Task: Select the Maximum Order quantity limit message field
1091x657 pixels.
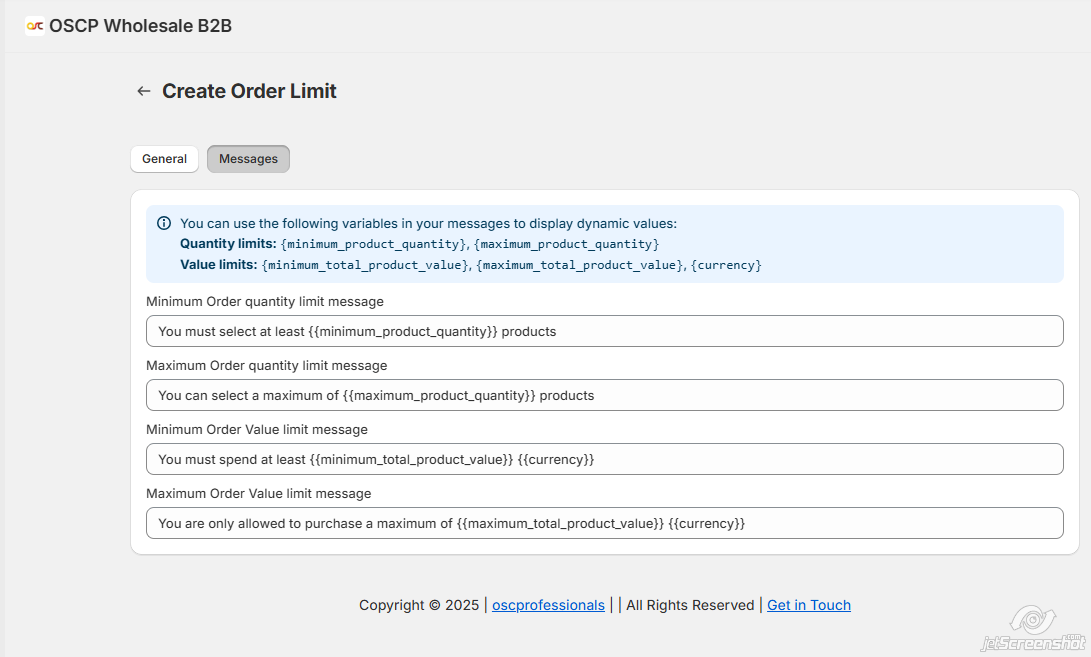Action: click(605, 395)
